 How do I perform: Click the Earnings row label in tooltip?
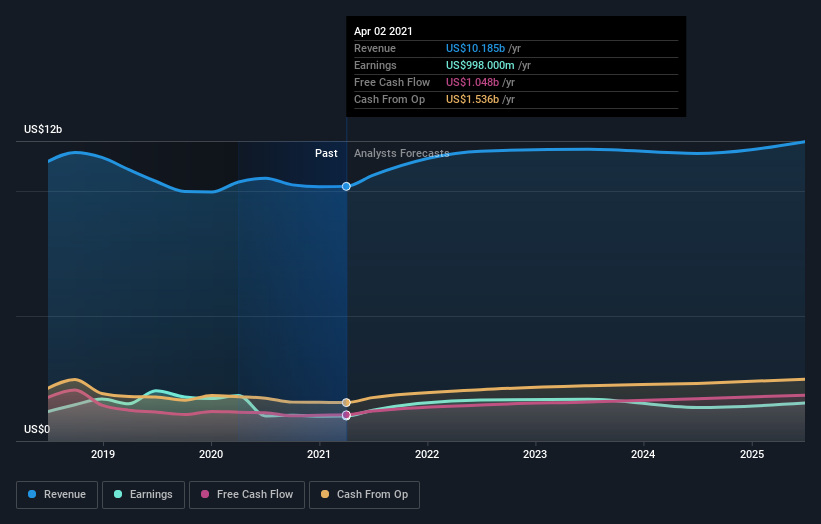[375, 65]
